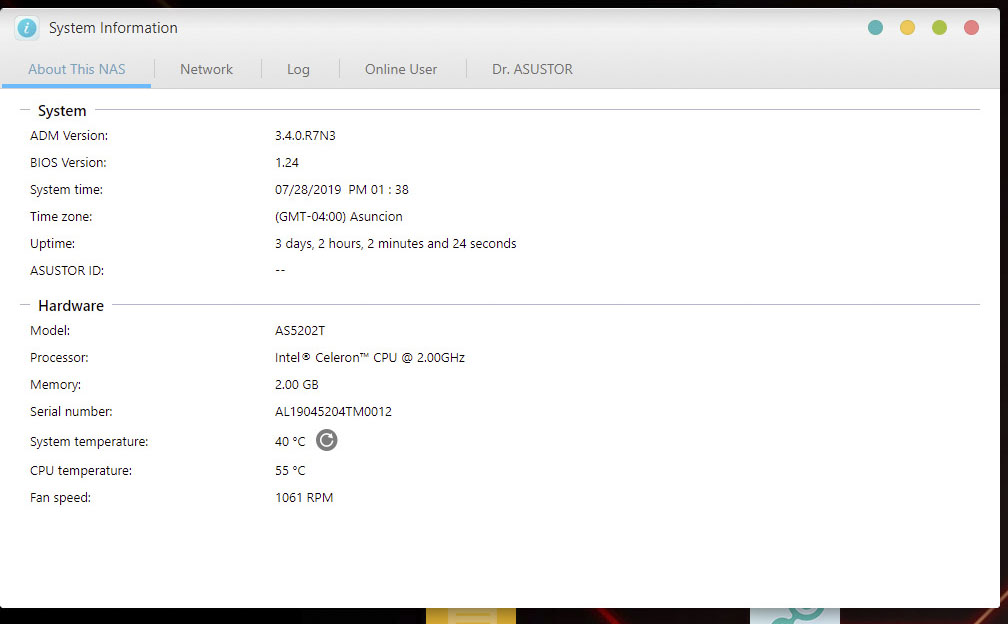Go to the Online User tab
1008x624 pixels.
[x=401, y=69]
